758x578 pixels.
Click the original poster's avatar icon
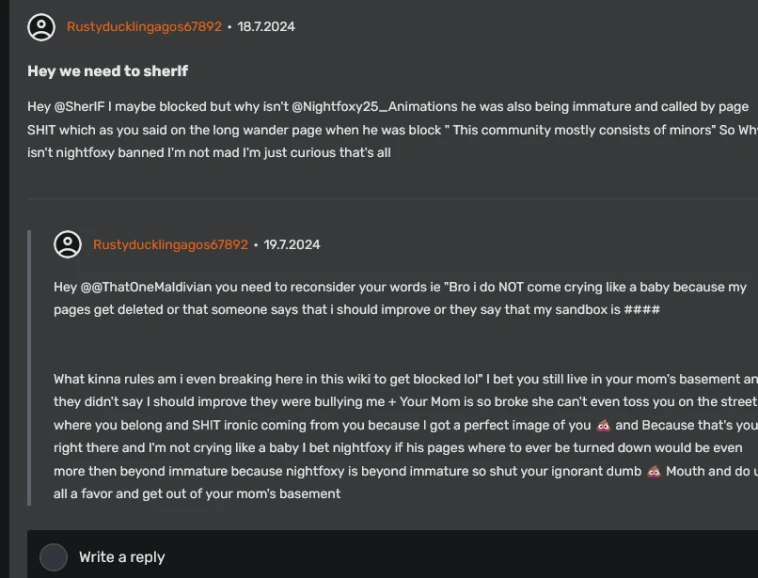tap(41, 27)
